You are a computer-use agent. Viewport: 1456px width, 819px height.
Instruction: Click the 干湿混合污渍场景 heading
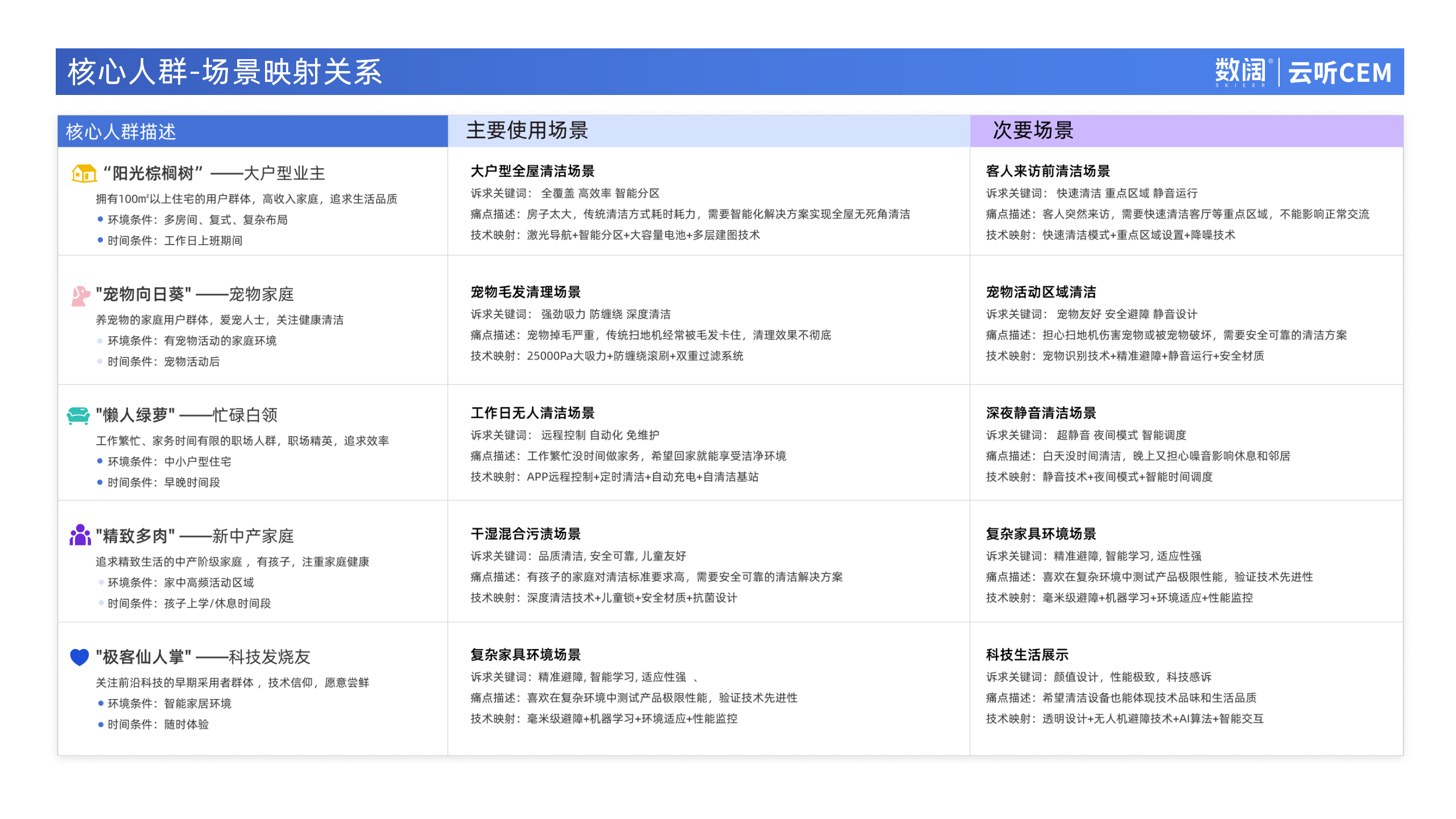(x=526, y=534)
